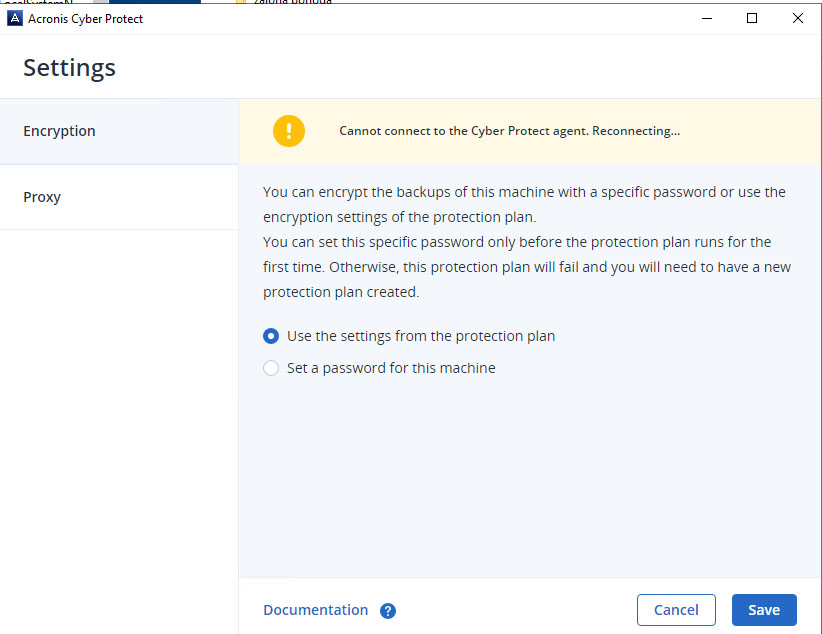The height and width of the screenshot is (634, 822).
Task: Open help via the question mark icon
Action: (388, 611)
